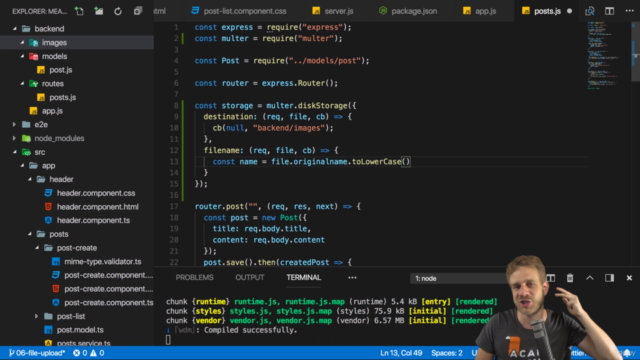Viewport: 640px width, 360px height.
Task: Click 'diskStorage' in line 8
Action: pyautogui.click(x=322, y=106)
